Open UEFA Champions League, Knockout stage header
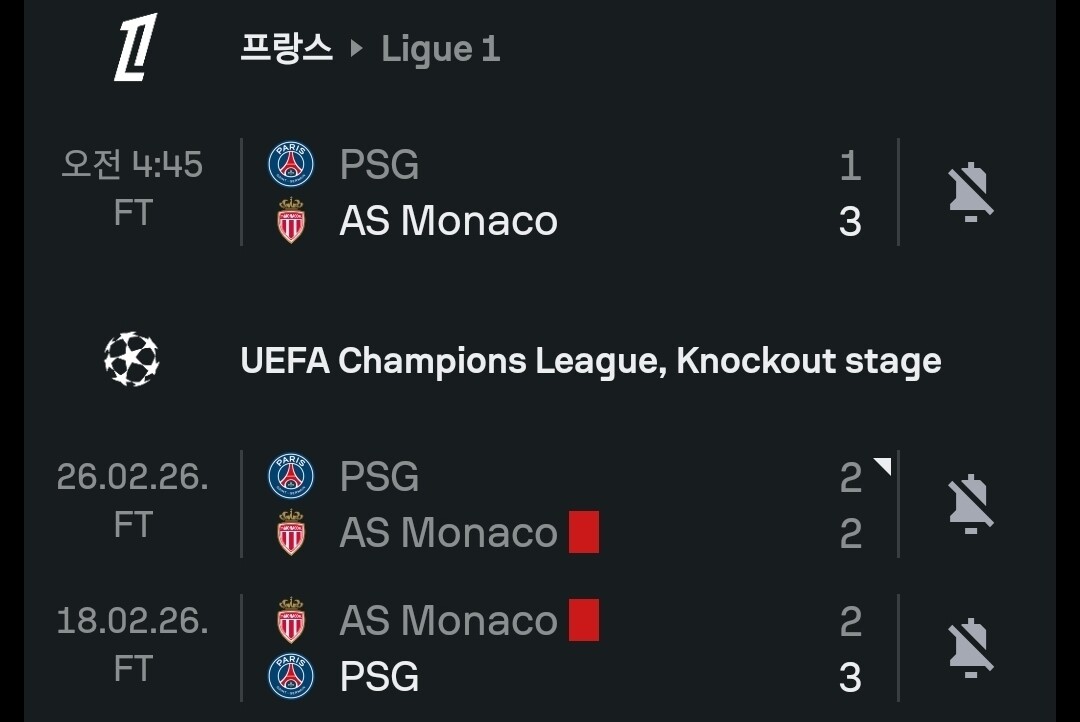 (x=590, y=361)
